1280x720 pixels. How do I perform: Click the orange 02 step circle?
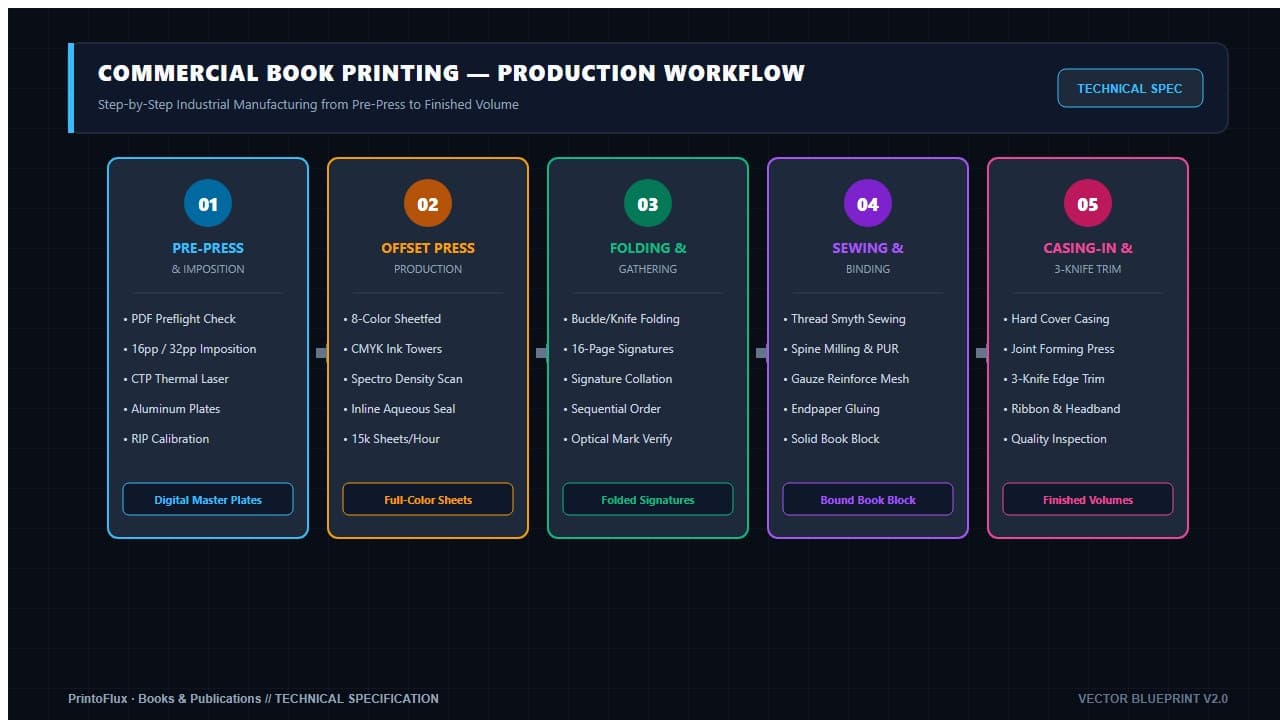pyautogui.click(x=428, y=204)
